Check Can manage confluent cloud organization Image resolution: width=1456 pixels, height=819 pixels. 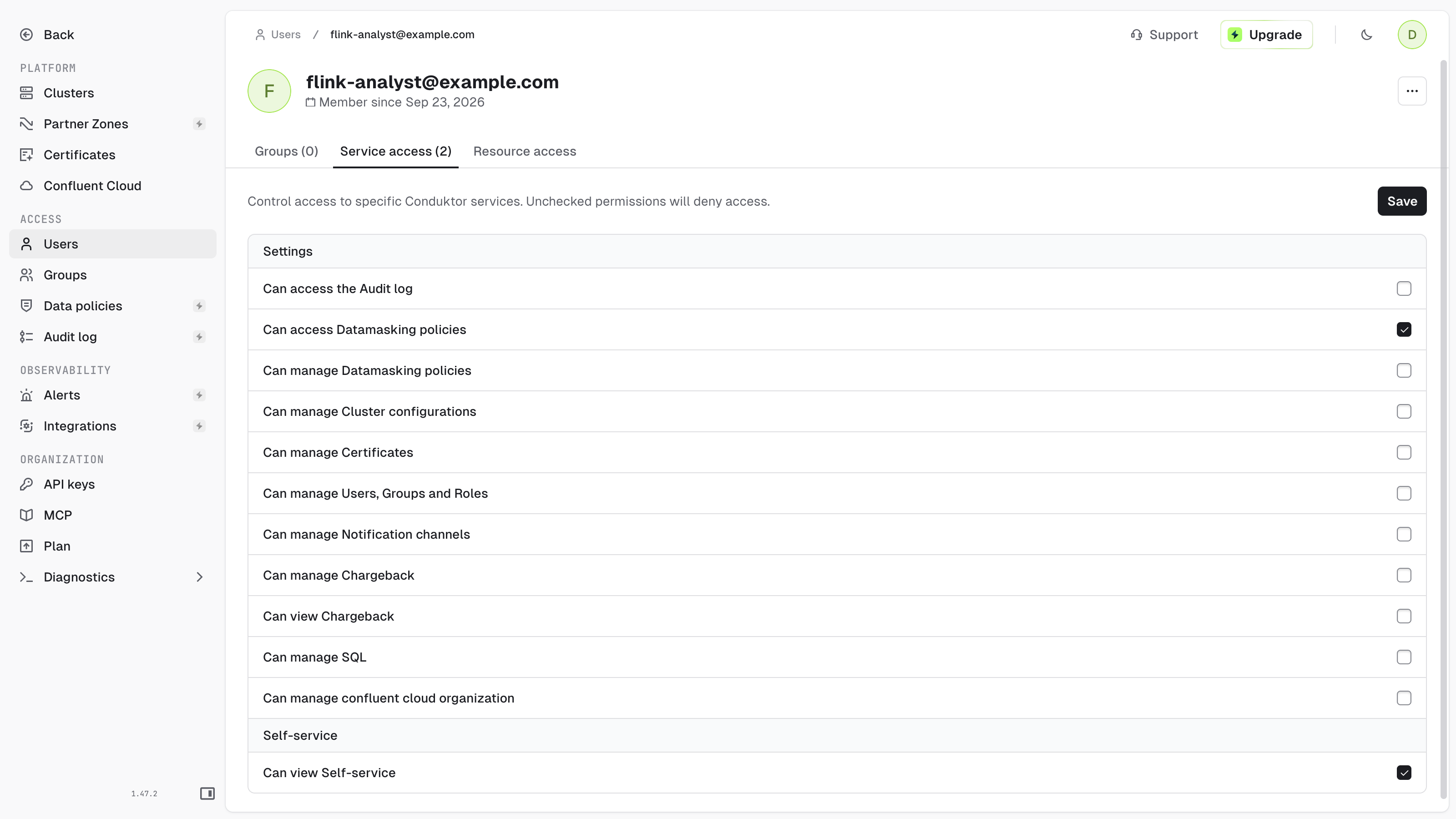(x=1403, y=698)
